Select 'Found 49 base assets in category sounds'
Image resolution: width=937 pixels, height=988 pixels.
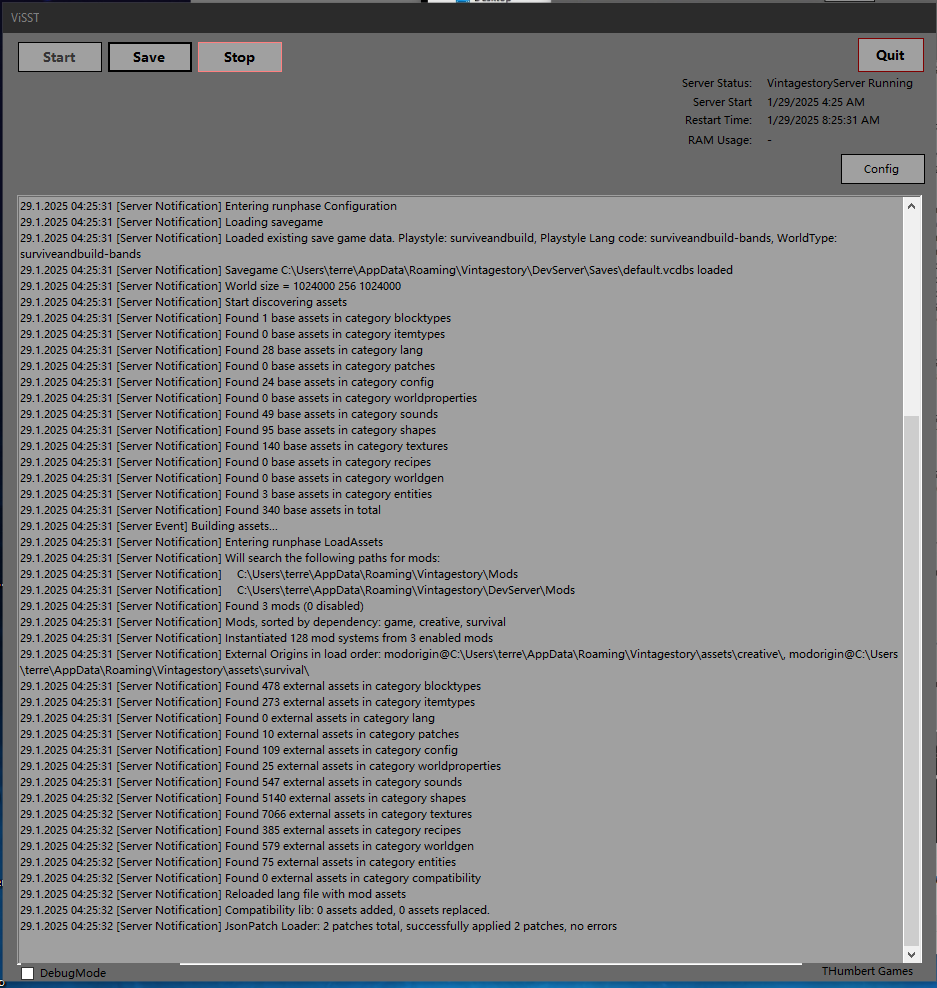229,414
